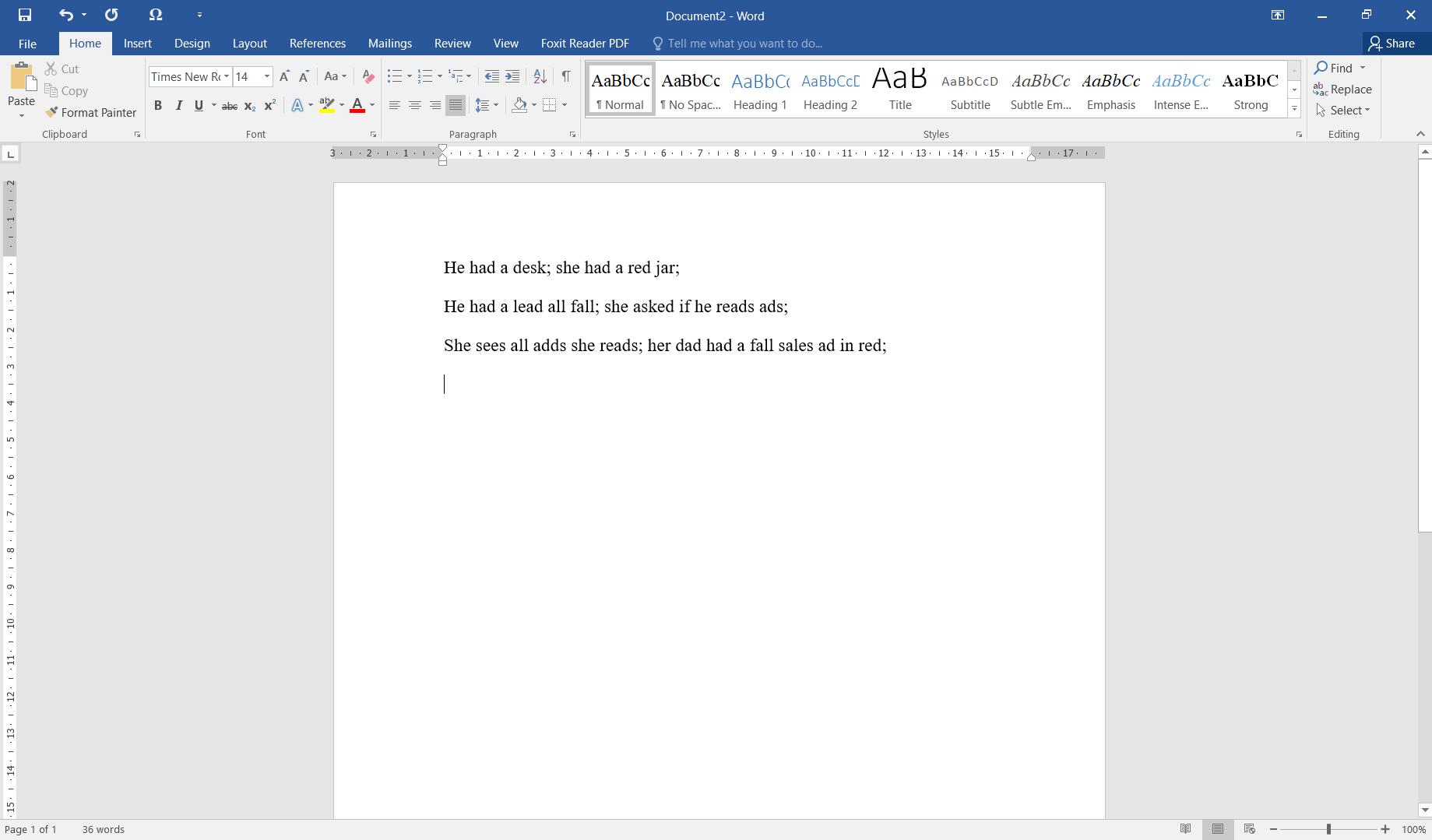Click the Repeat typing icon

pos(111,15)
